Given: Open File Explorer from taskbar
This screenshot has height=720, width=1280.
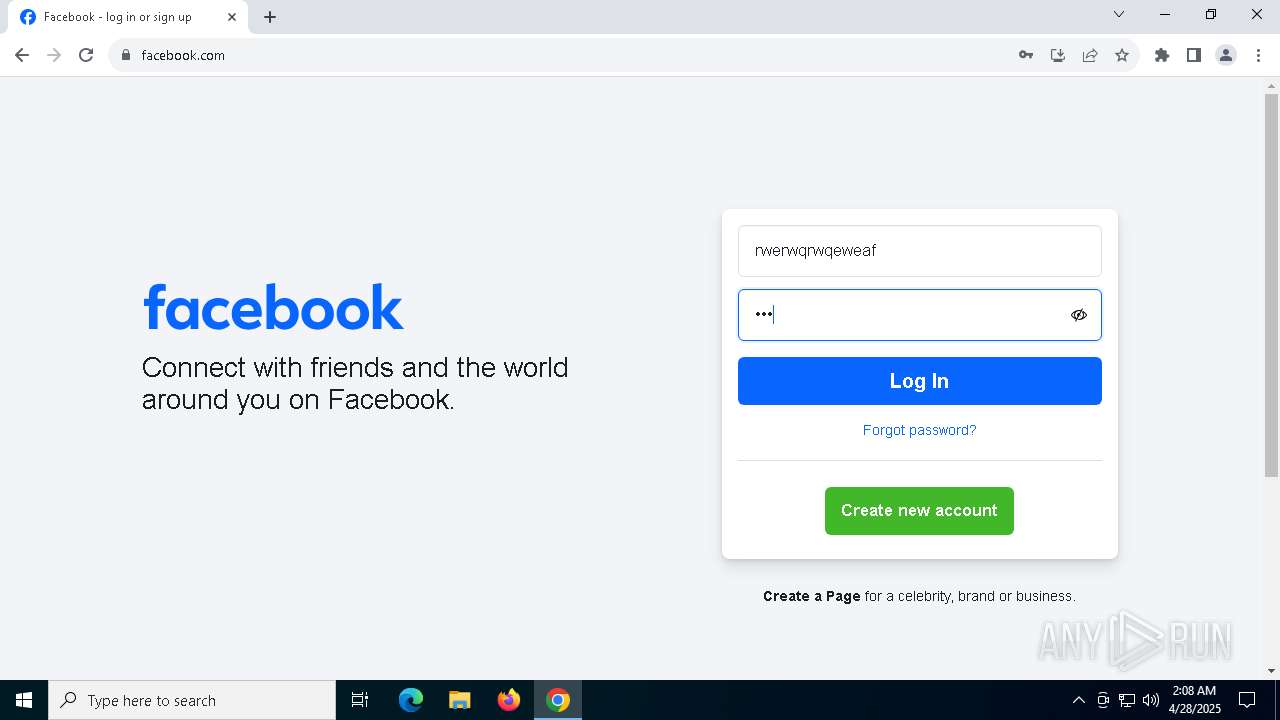Looking at the screenshot, I should point(460,700).
